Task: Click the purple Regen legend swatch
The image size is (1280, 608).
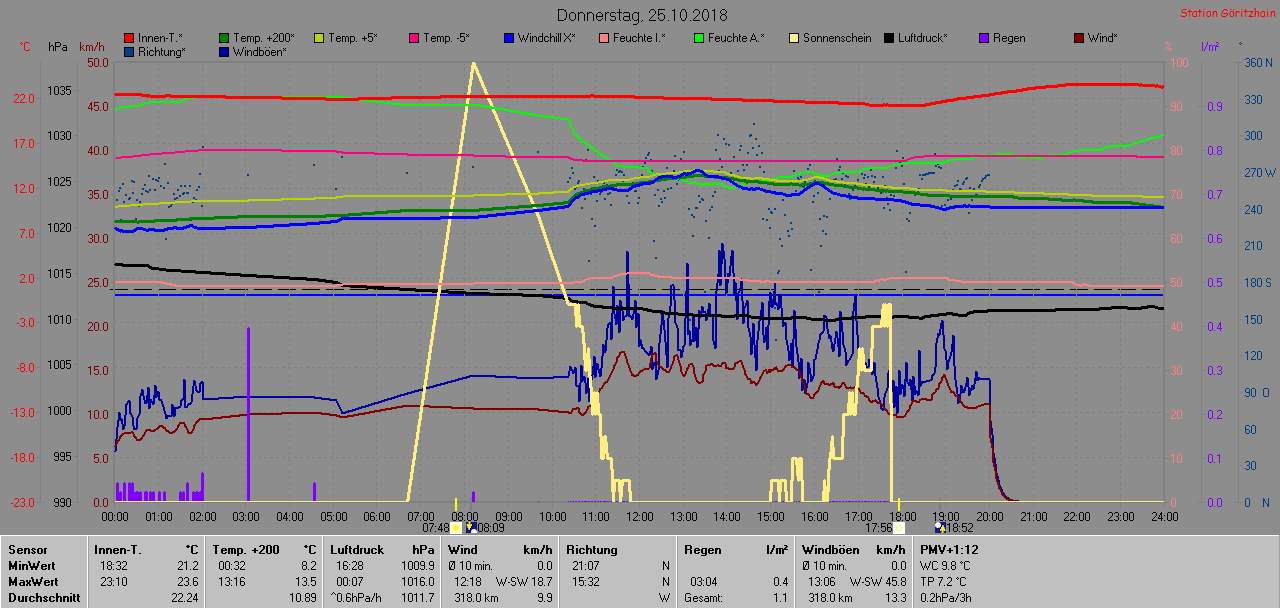Action: (x=984, y=38)
